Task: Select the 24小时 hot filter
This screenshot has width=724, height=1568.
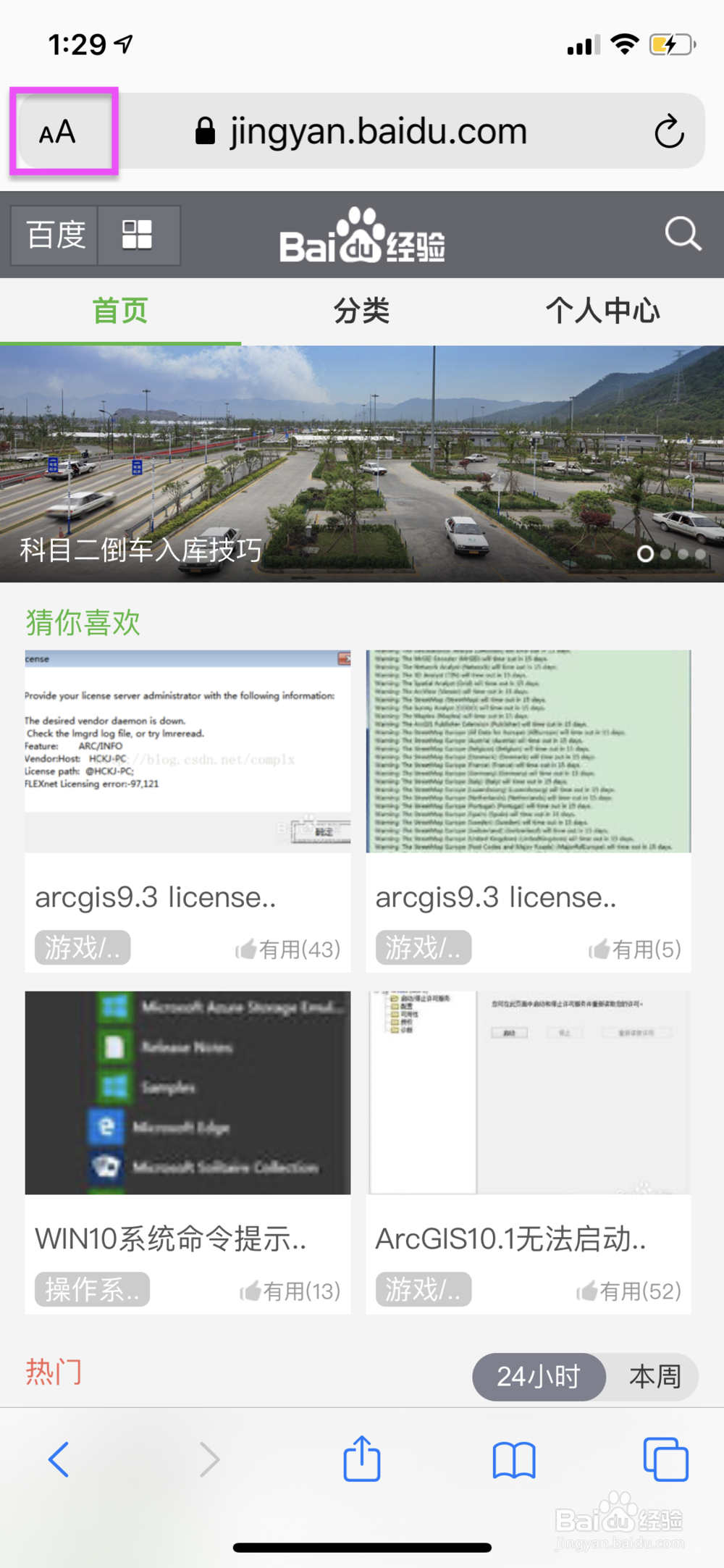Action: click(539, 1377)
